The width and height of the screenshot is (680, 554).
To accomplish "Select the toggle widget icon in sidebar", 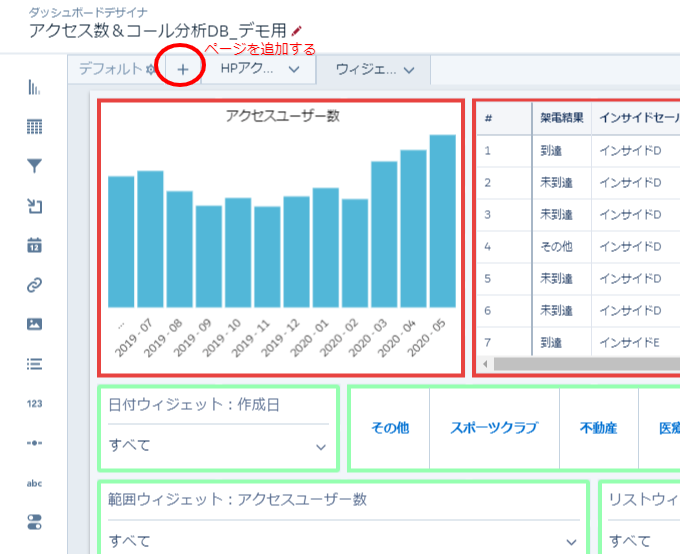I will [34, 521].
